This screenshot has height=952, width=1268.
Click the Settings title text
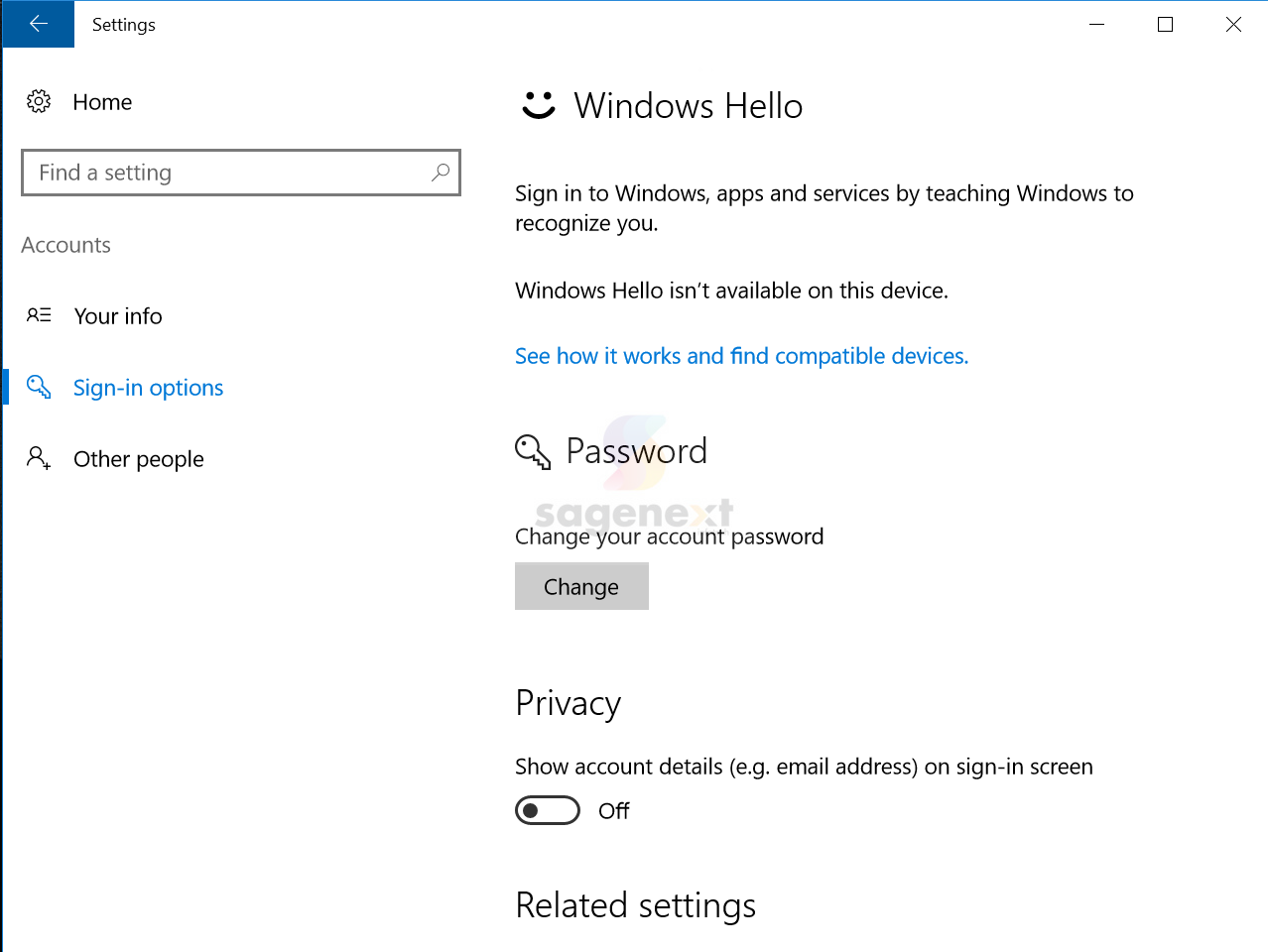point(123,24)
